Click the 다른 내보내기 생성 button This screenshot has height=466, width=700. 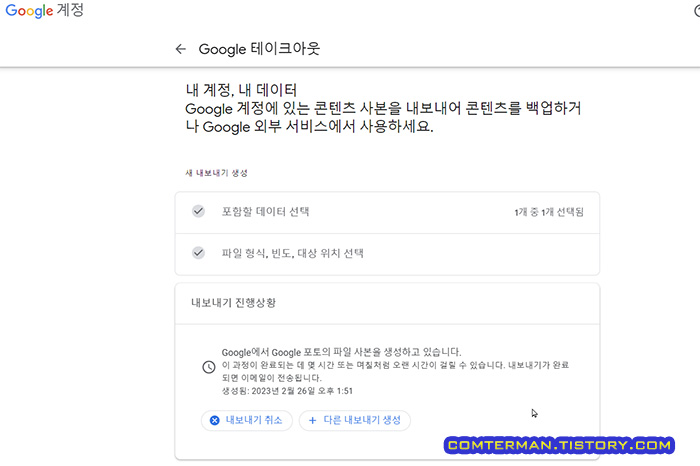(355, 420)
